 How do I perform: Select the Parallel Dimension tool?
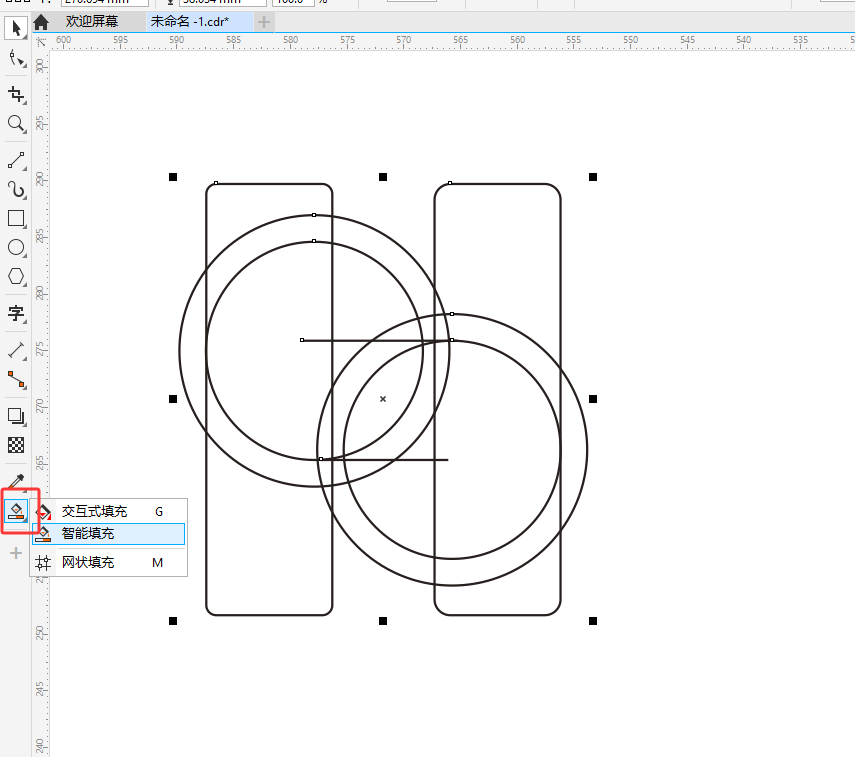pos(16,350)
